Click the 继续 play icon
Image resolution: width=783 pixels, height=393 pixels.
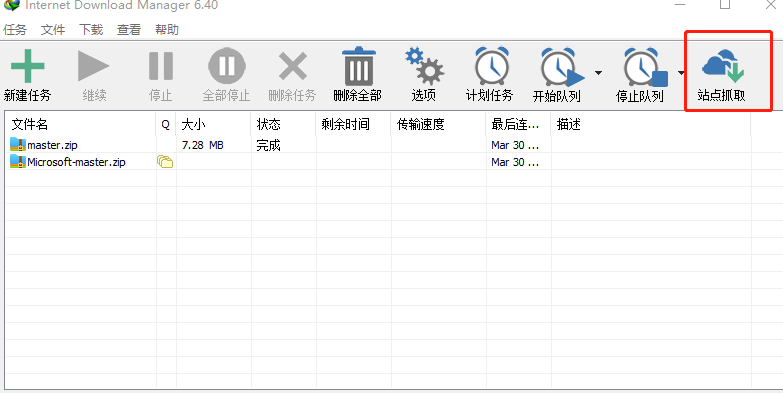[x=93, y=66]
